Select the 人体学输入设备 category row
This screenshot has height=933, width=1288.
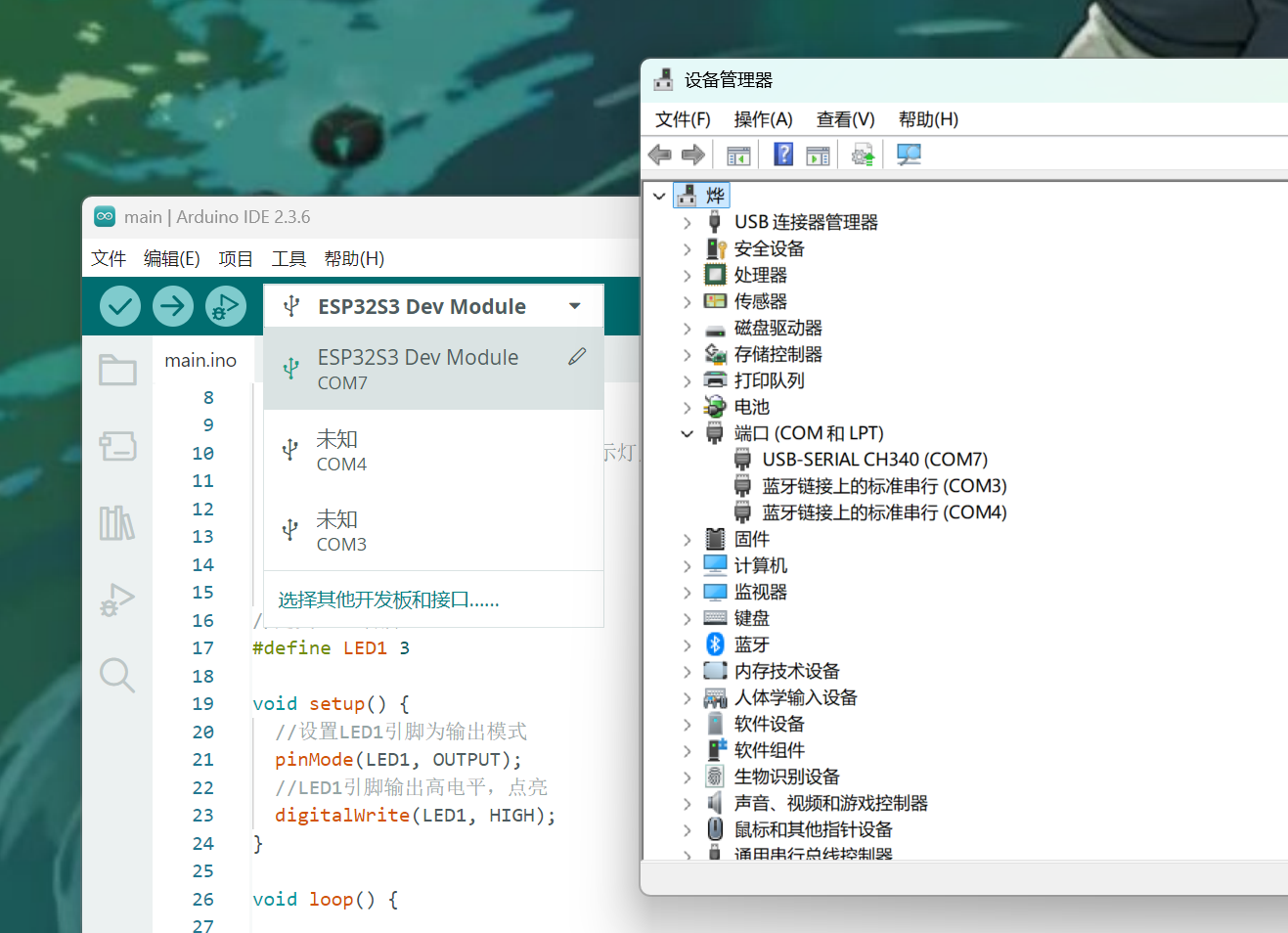pyautogui.click(x=795, y=697)
